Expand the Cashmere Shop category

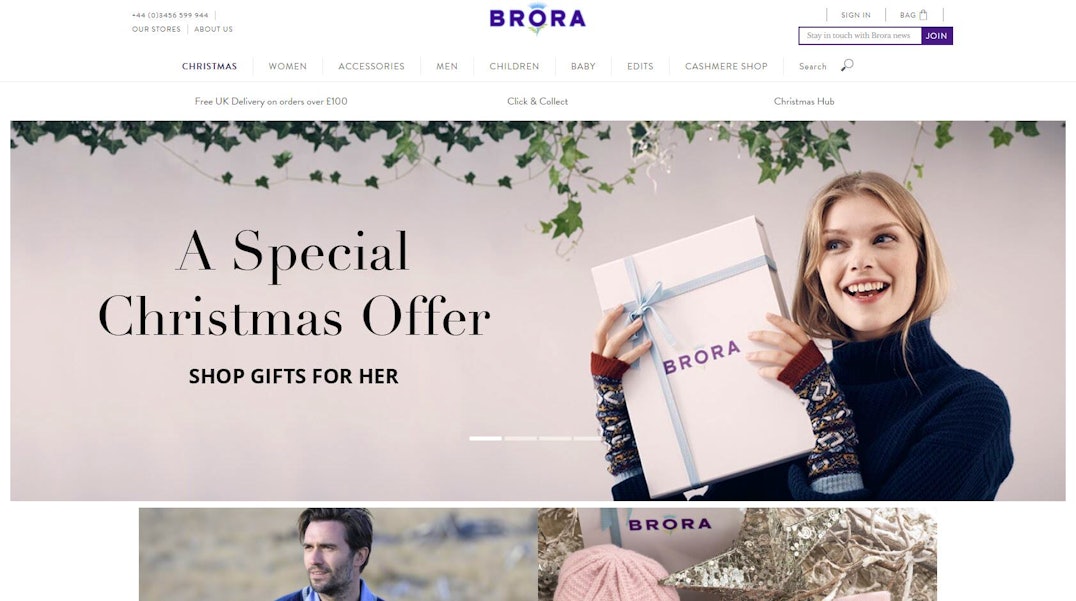(726, 67)
